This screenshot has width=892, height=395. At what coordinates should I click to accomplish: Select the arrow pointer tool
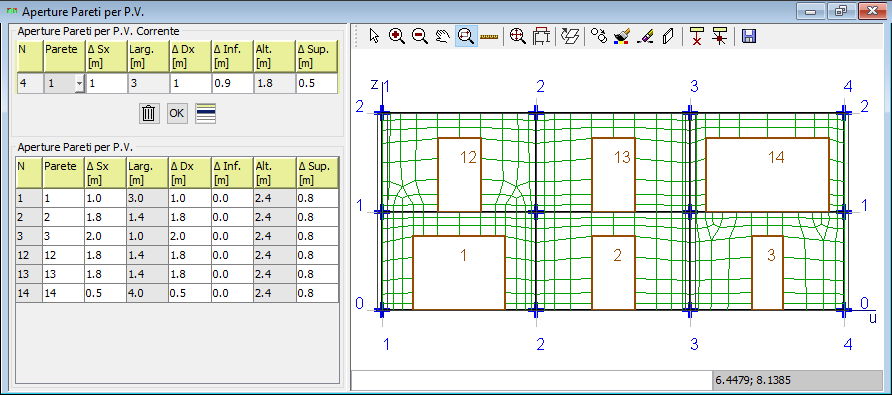click(374, 36)
